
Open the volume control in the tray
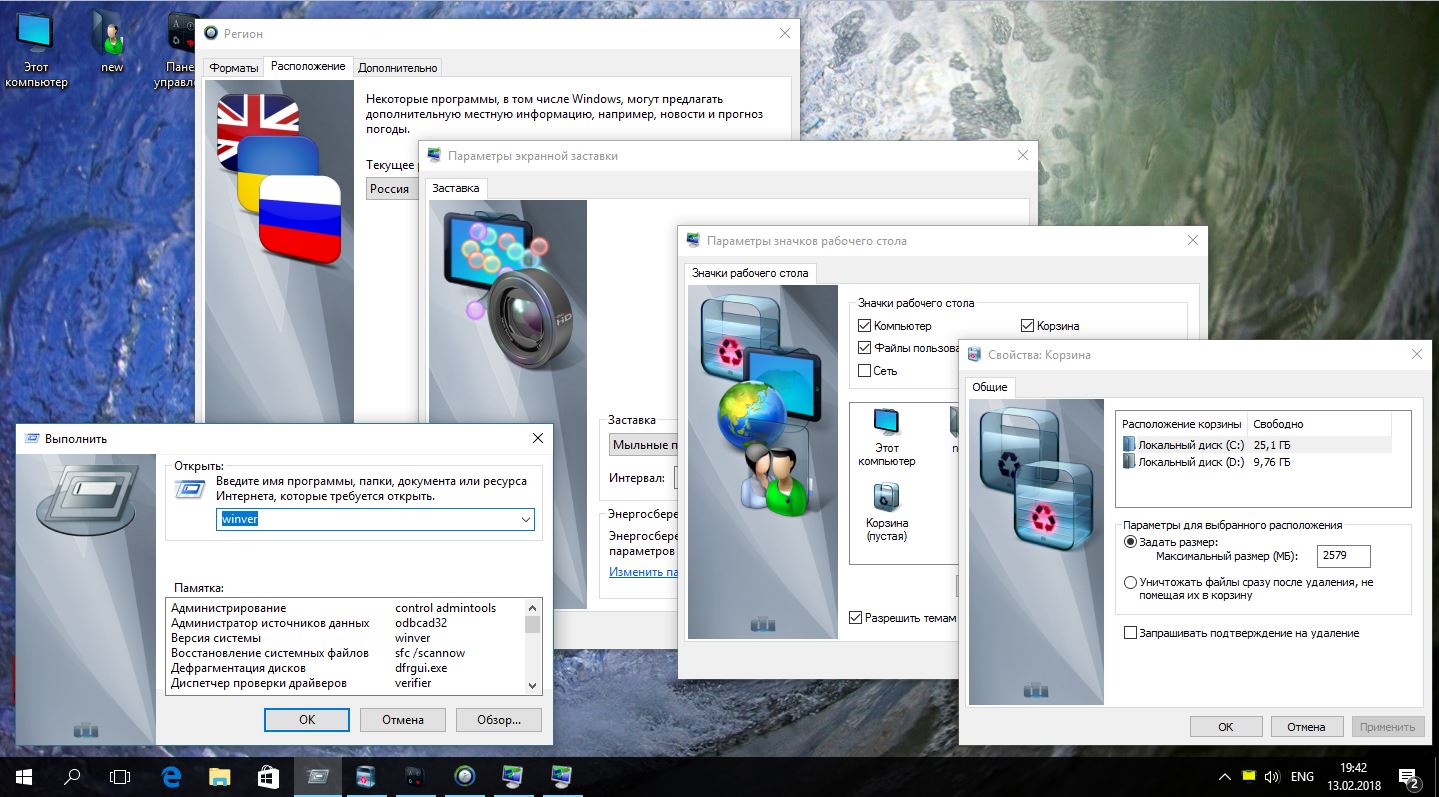(x=1272, y=776)
